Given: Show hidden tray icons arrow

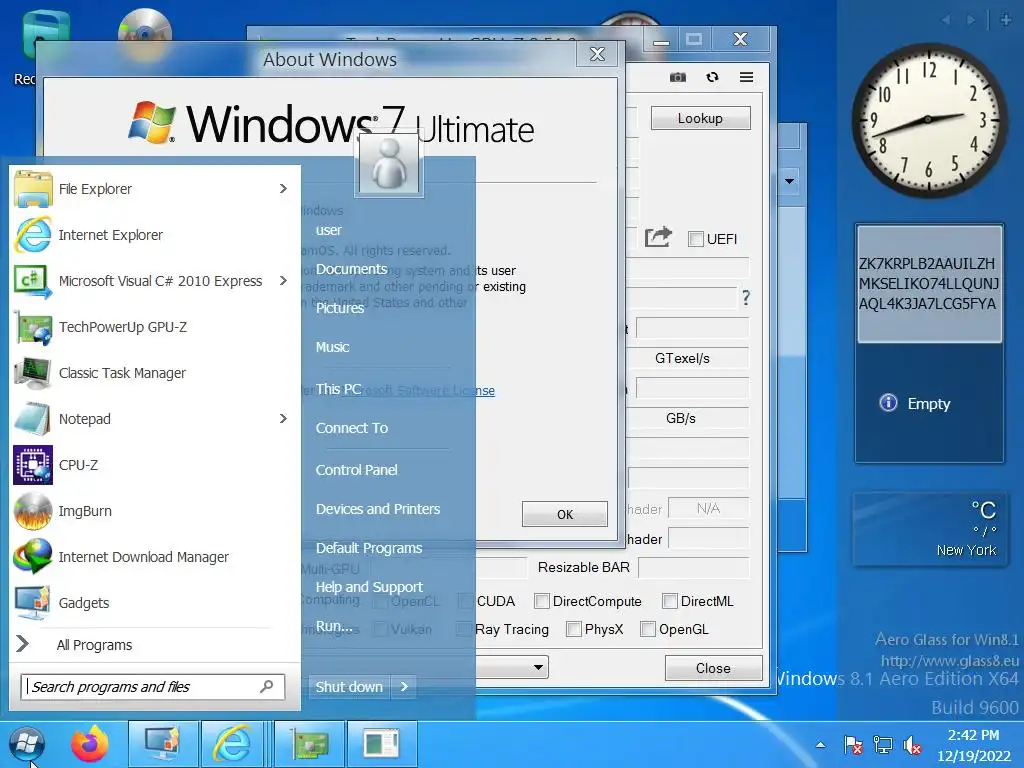Looking at the screenshot, I should 821,744.
